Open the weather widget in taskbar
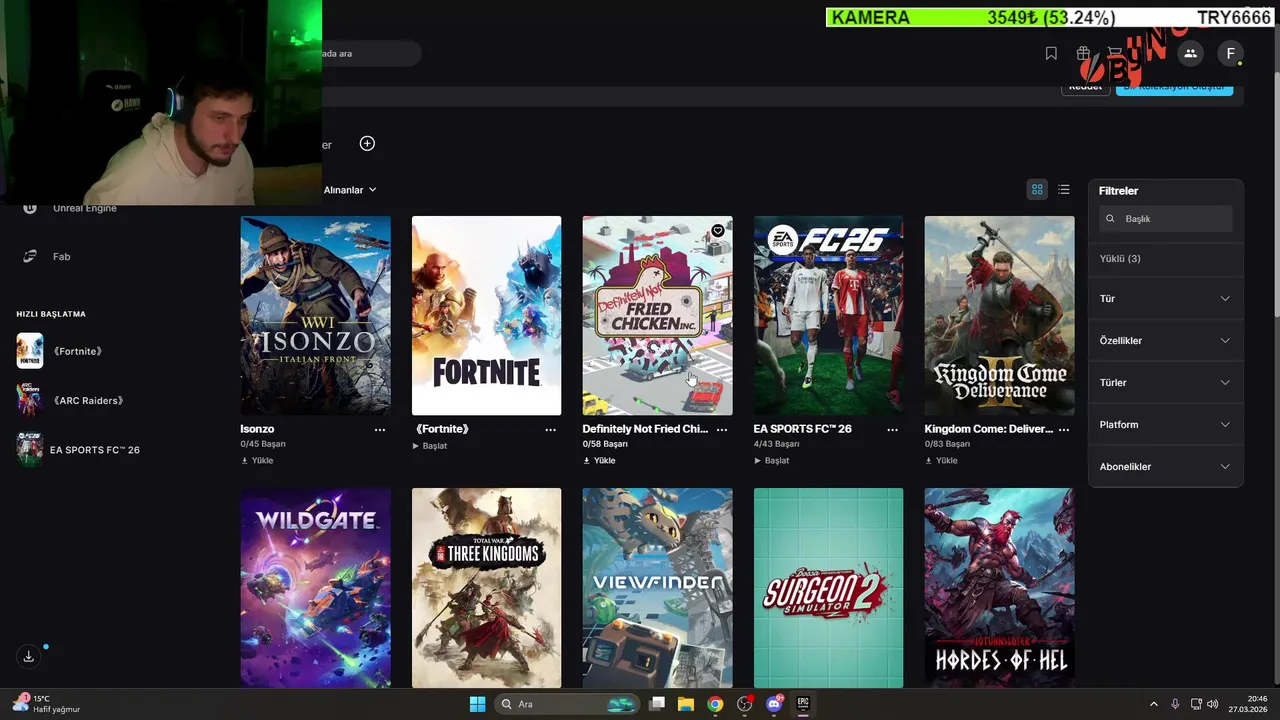Viewport: 1280px width, 720px height. (x=46, y=704)
